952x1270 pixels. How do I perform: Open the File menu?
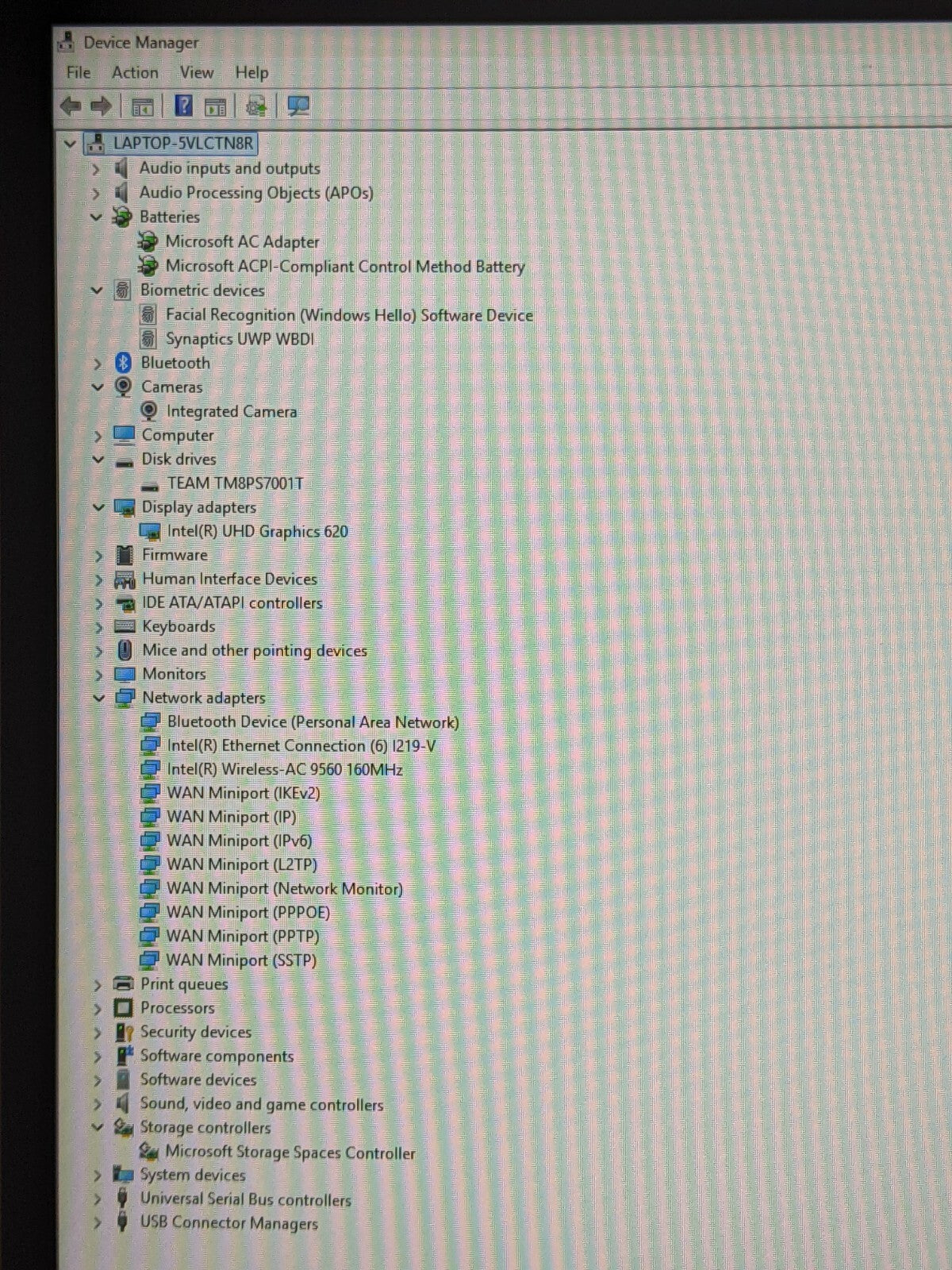[78, 72]
